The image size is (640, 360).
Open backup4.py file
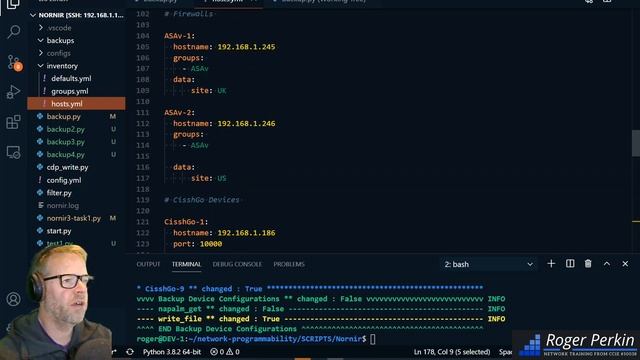tap(76, 154)
